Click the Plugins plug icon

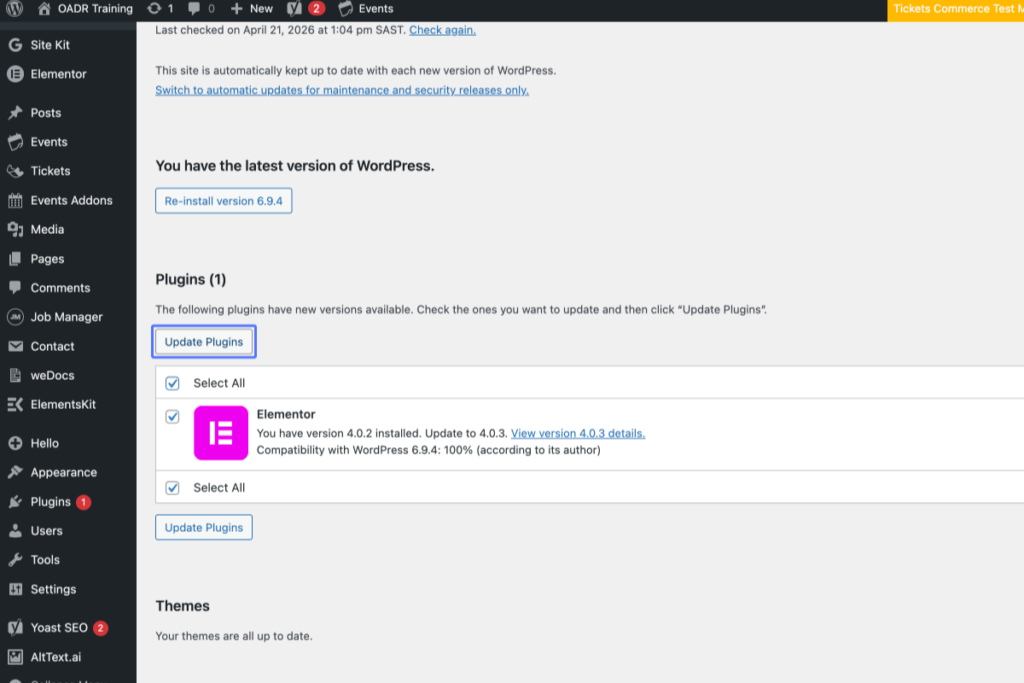(15, 501)
